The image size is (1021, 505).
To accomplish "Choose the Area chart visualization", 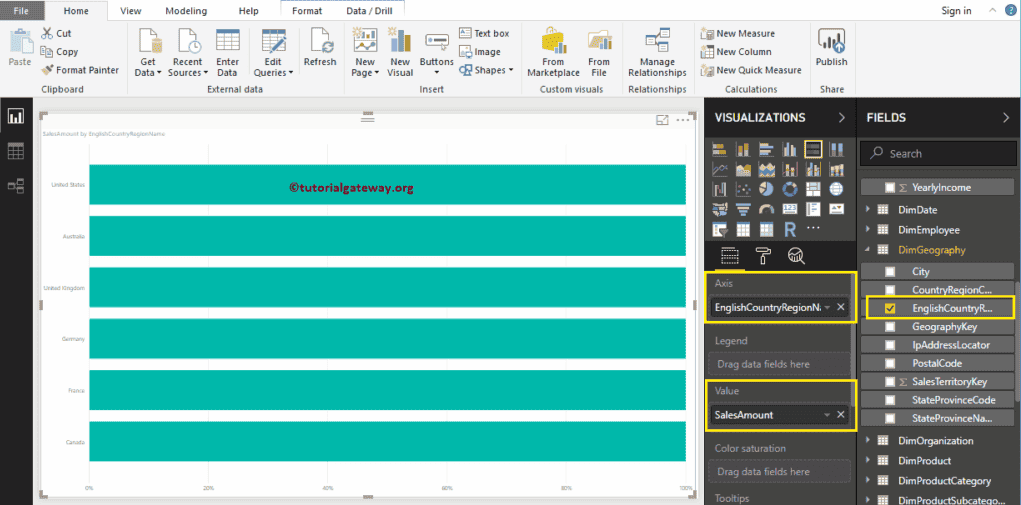I will click(x=743, y=169).
